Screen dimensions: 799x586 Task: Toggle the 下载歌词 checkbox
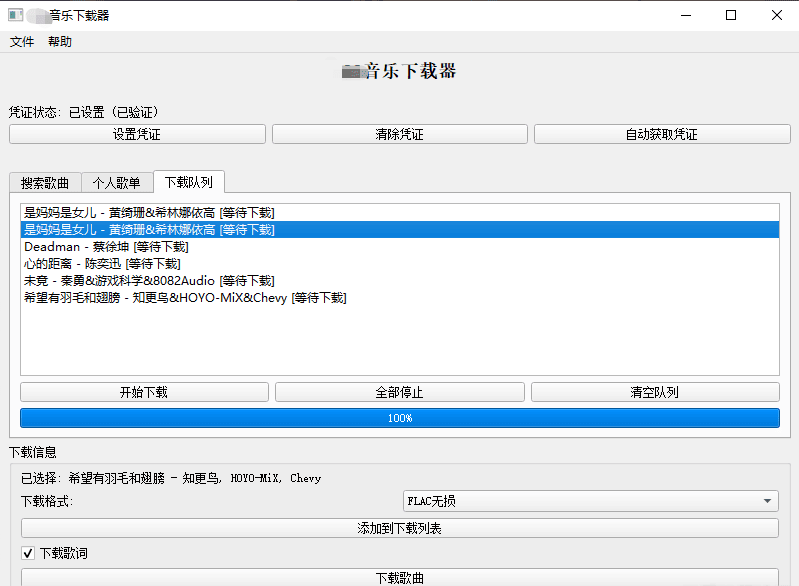28,553
